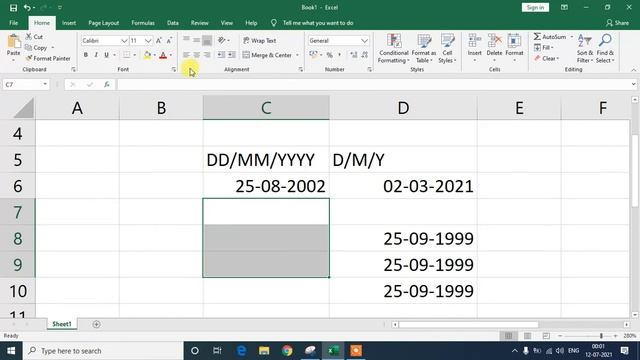
Task: Open the font name dropdown (Calibri)
Action: [x=124, y=41]
